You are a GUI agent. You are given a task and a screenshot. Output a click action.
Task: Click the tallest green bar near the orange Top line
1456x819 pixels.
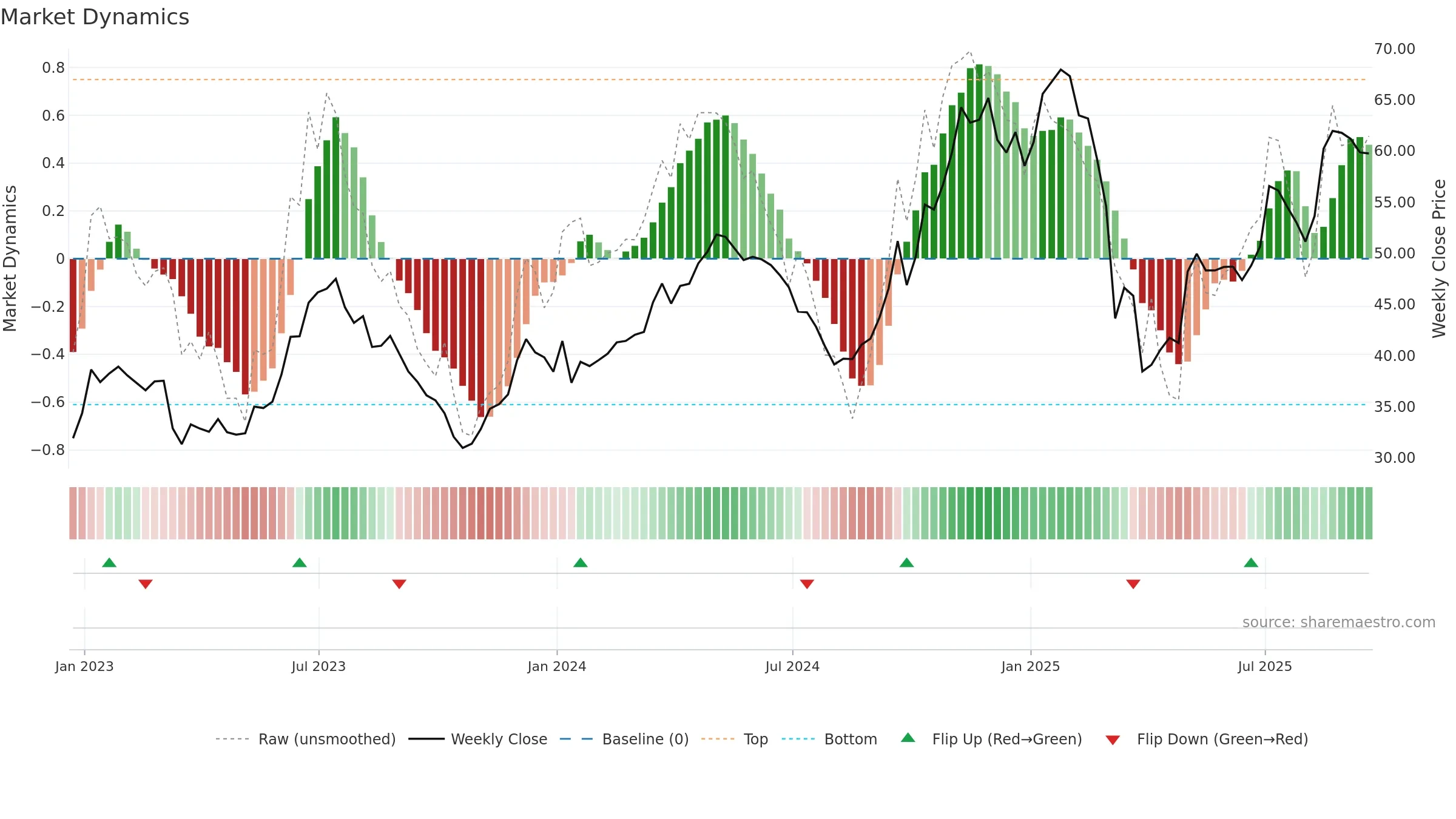click(x=979, y=161)
